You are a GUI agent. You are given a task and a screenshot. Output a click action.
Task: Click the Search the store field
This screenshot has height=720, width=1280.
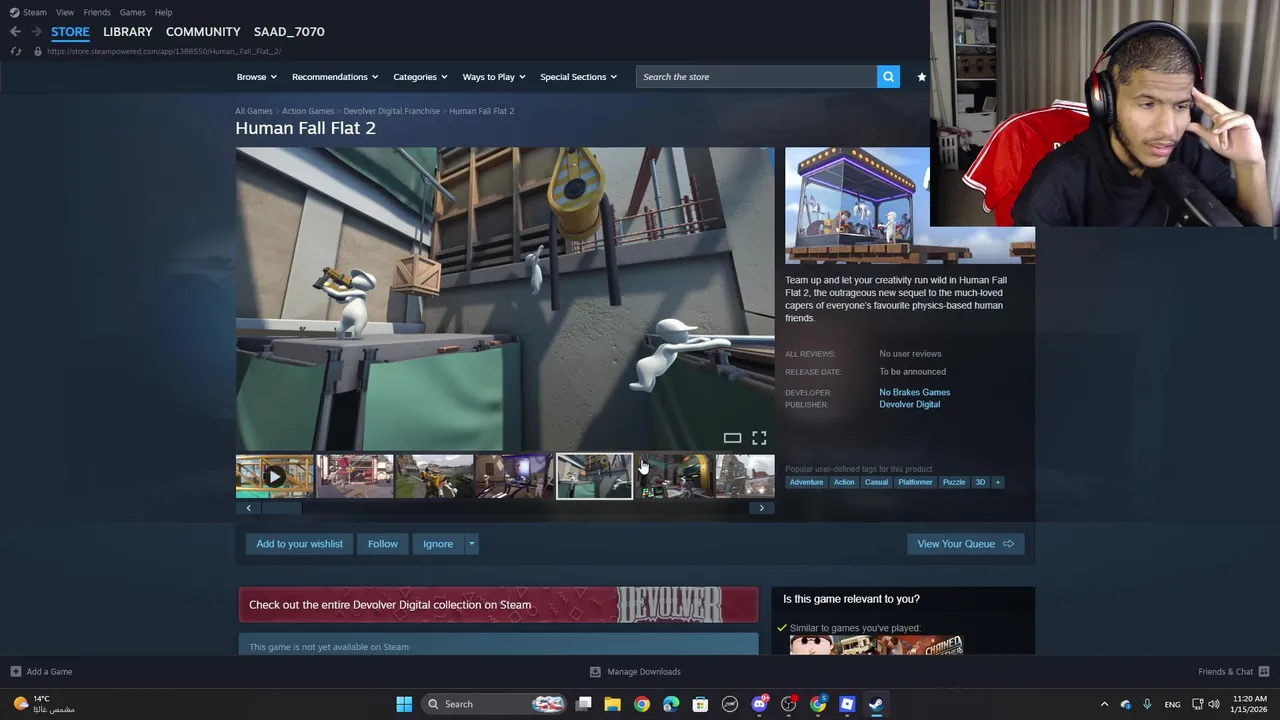(x=756, y=77)
